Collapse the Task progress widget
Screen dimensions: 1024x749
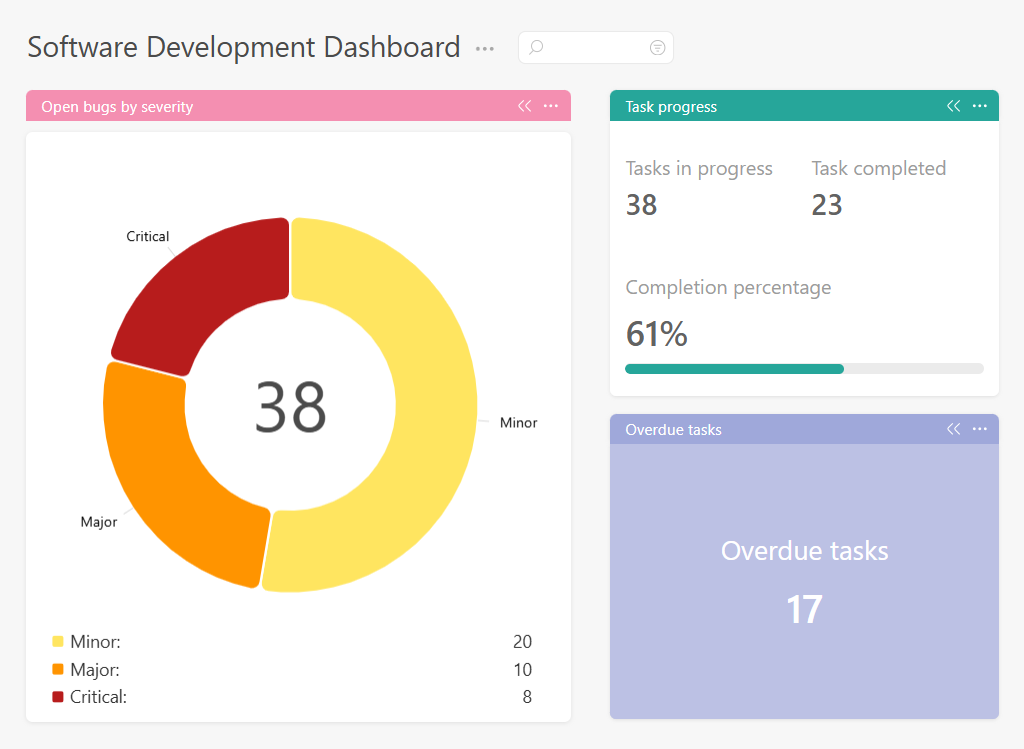(953, 106)
